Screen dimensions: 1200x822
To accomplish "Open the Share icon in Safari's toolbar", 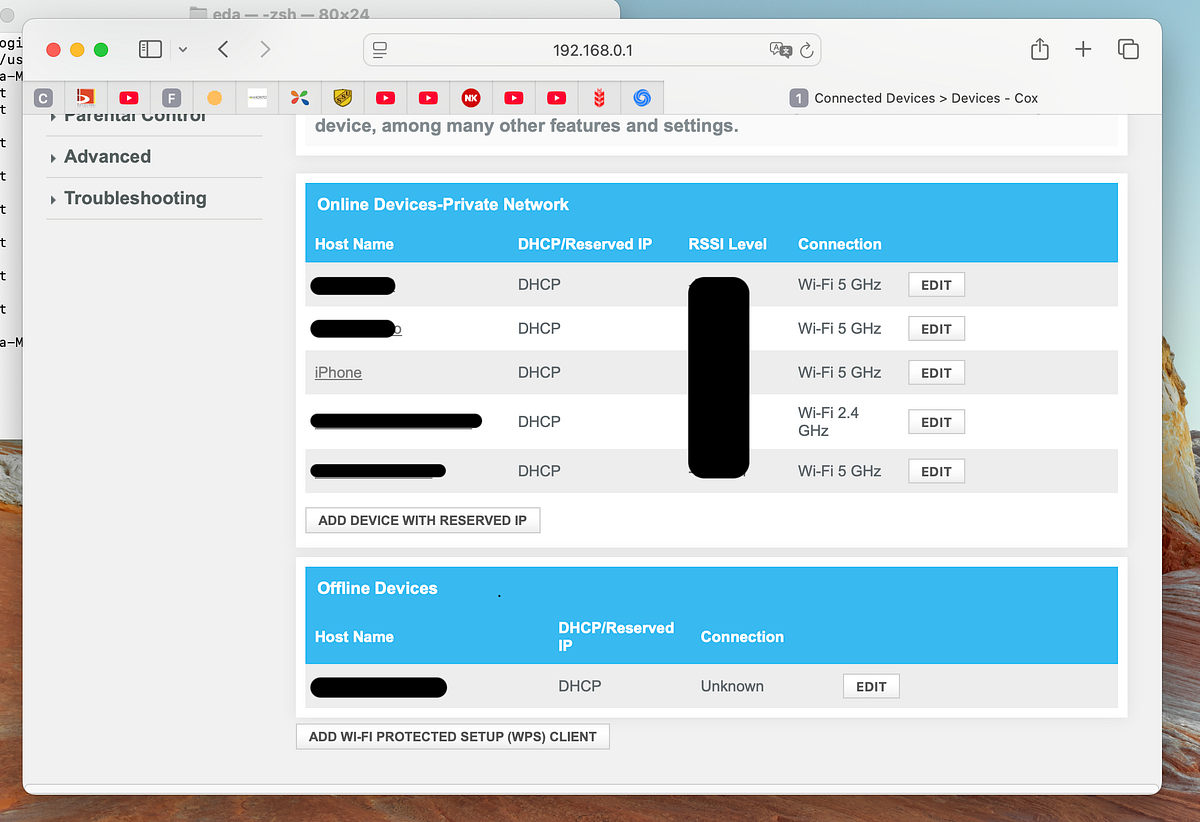I will (1039, 49).
